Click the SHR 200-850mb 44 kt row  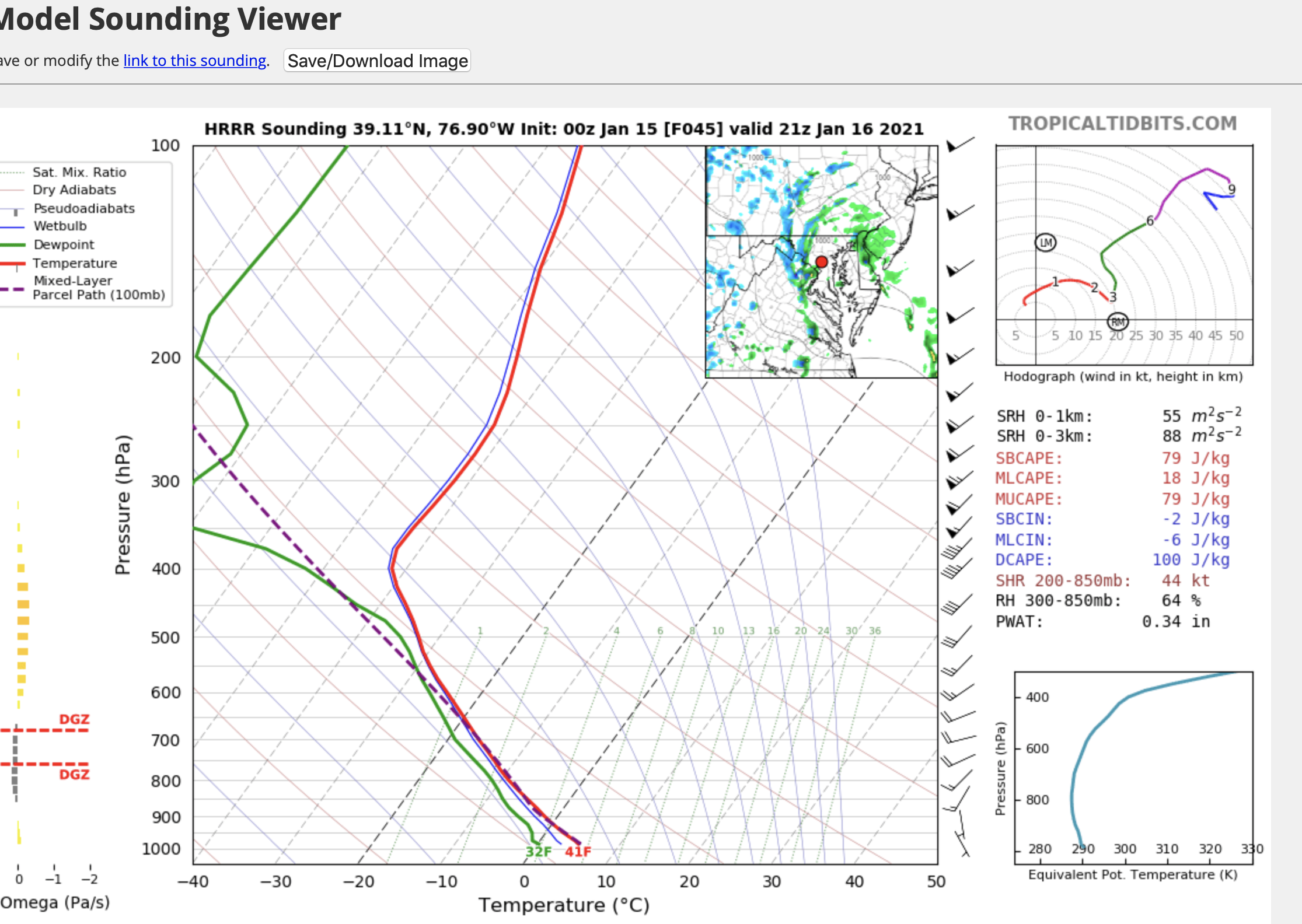(x=1103, y=581)
